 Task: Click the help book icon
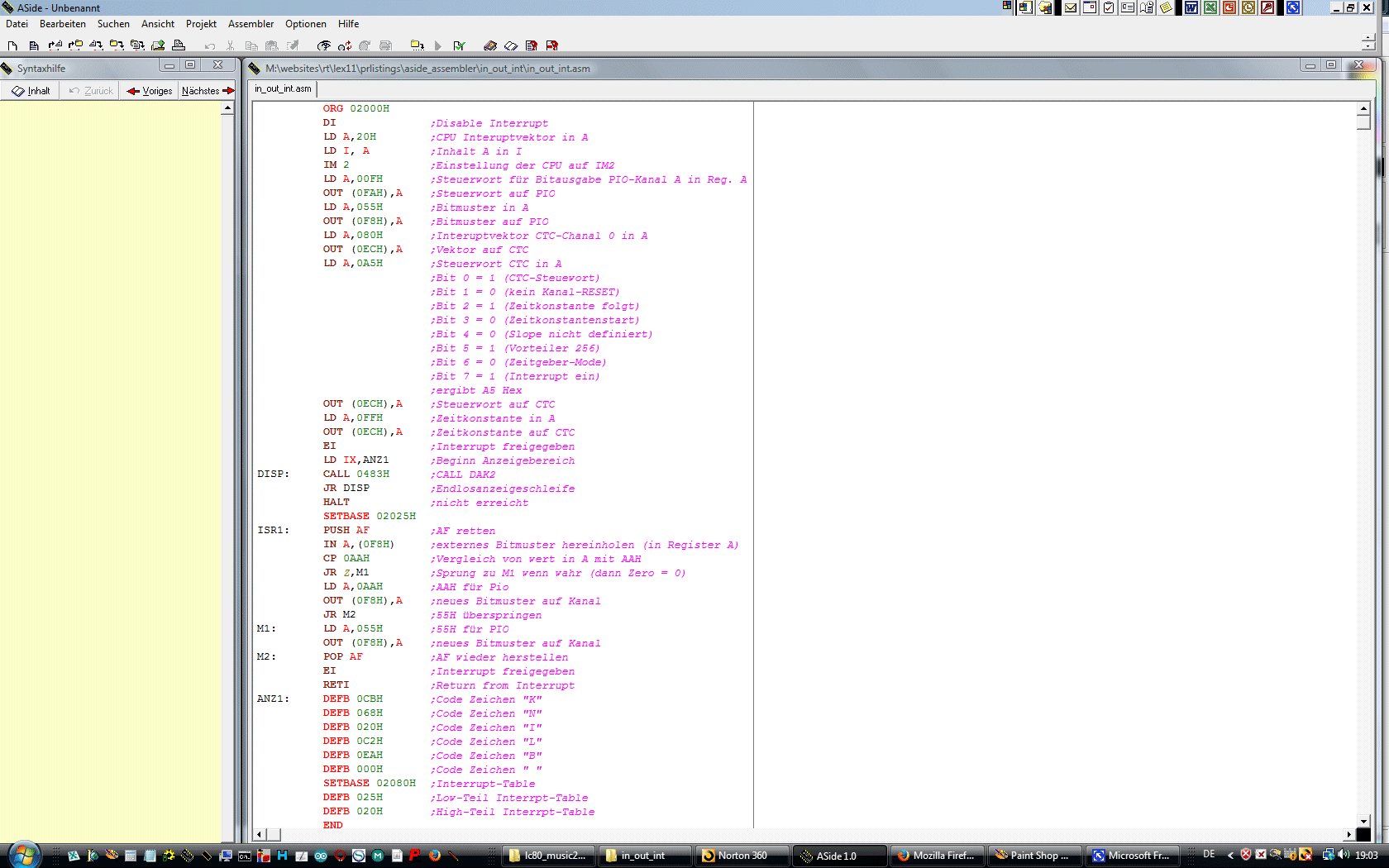pos(490,45)
